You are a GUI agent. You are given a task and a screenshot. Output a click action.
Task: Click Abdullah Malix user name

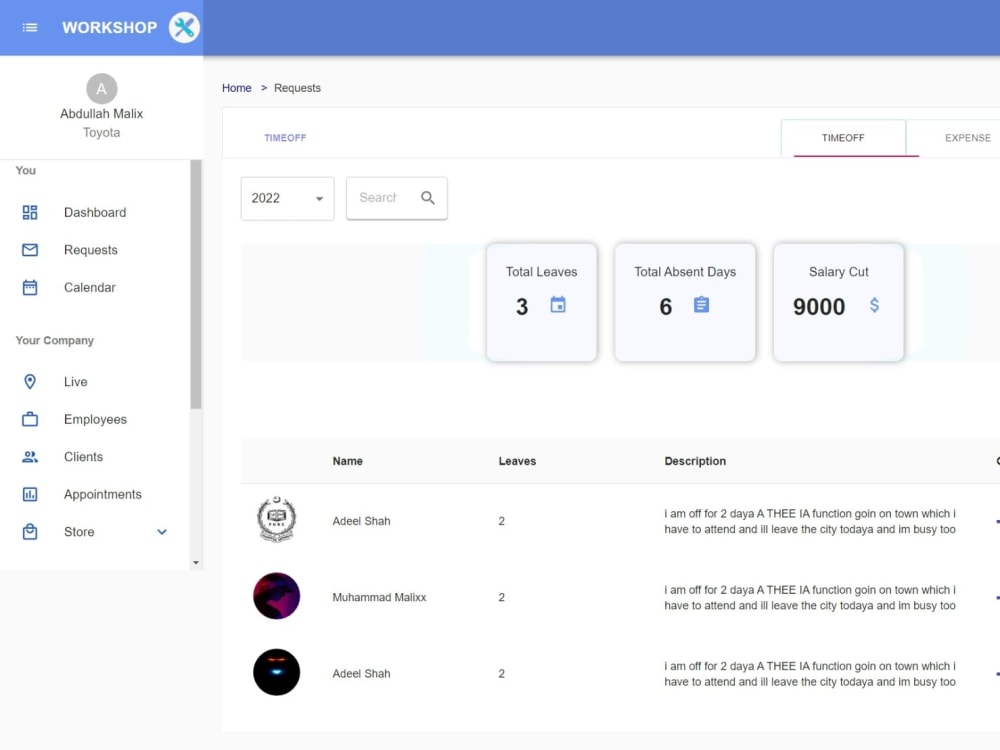[x=101, y=114]
